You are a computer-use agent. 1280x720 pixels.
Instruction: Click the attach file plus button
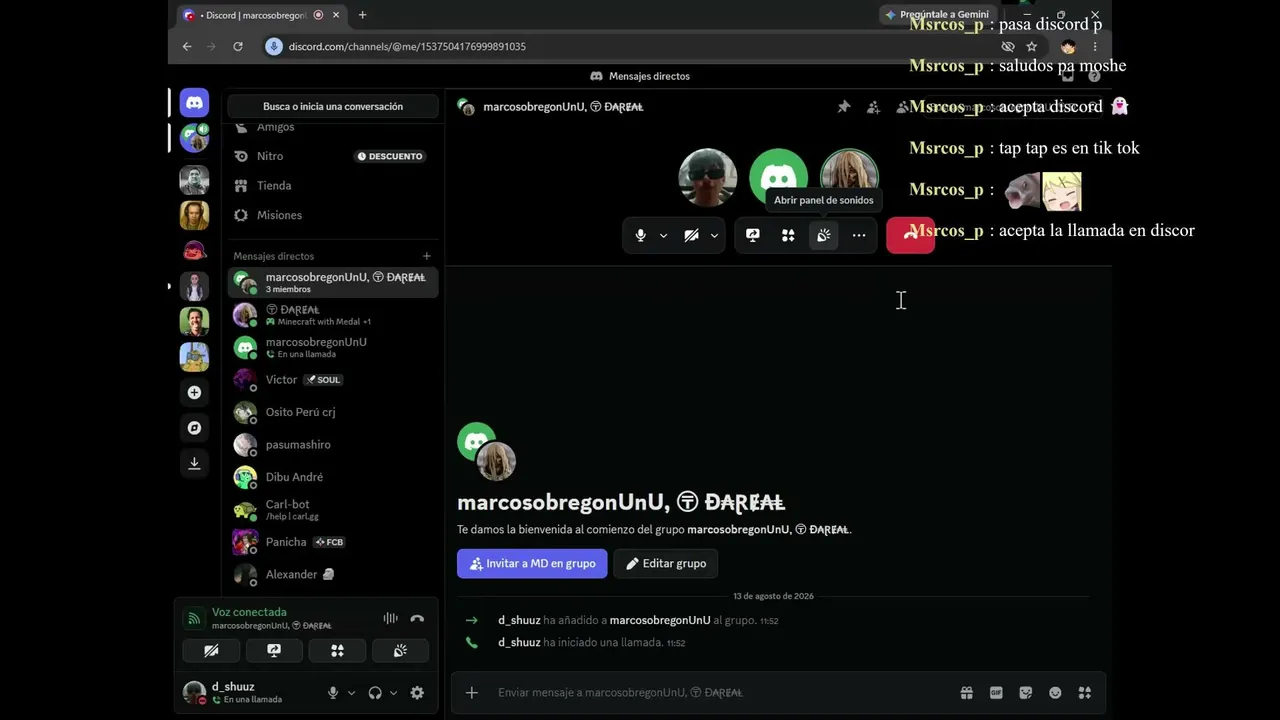tap(472, 693)
